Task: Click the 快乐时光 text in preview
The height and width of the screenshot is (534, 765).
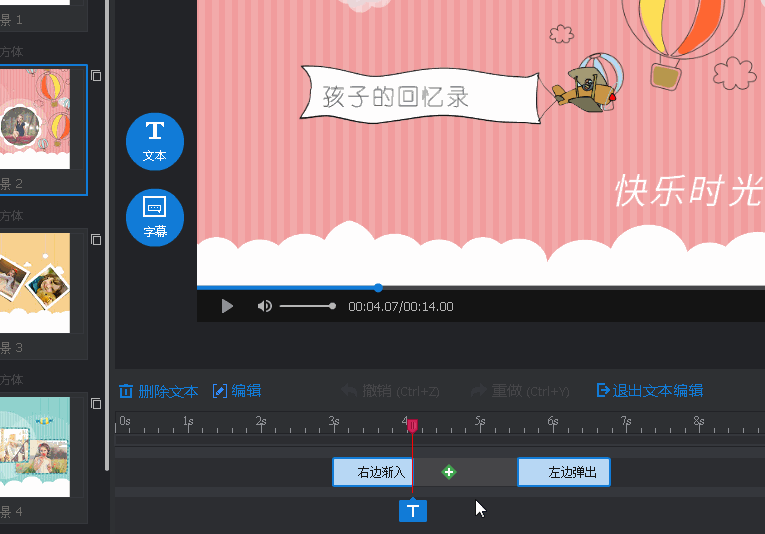Action: tap(689, 191)
